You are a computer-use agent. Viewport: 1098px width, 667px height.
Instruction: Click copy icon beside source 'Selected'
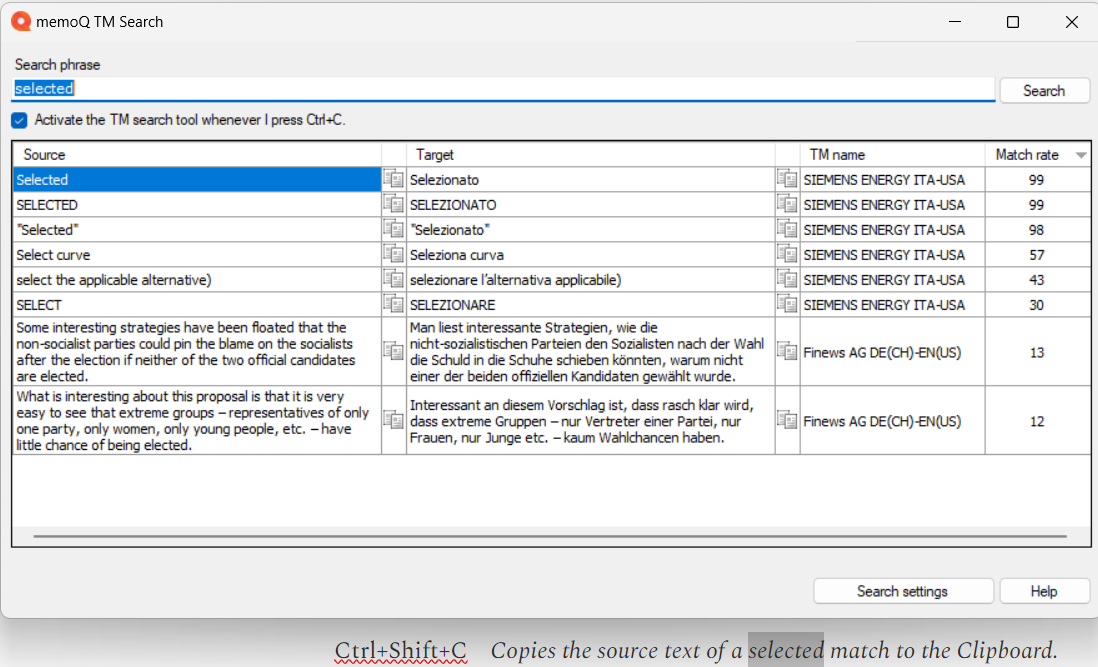click(394, 179)
